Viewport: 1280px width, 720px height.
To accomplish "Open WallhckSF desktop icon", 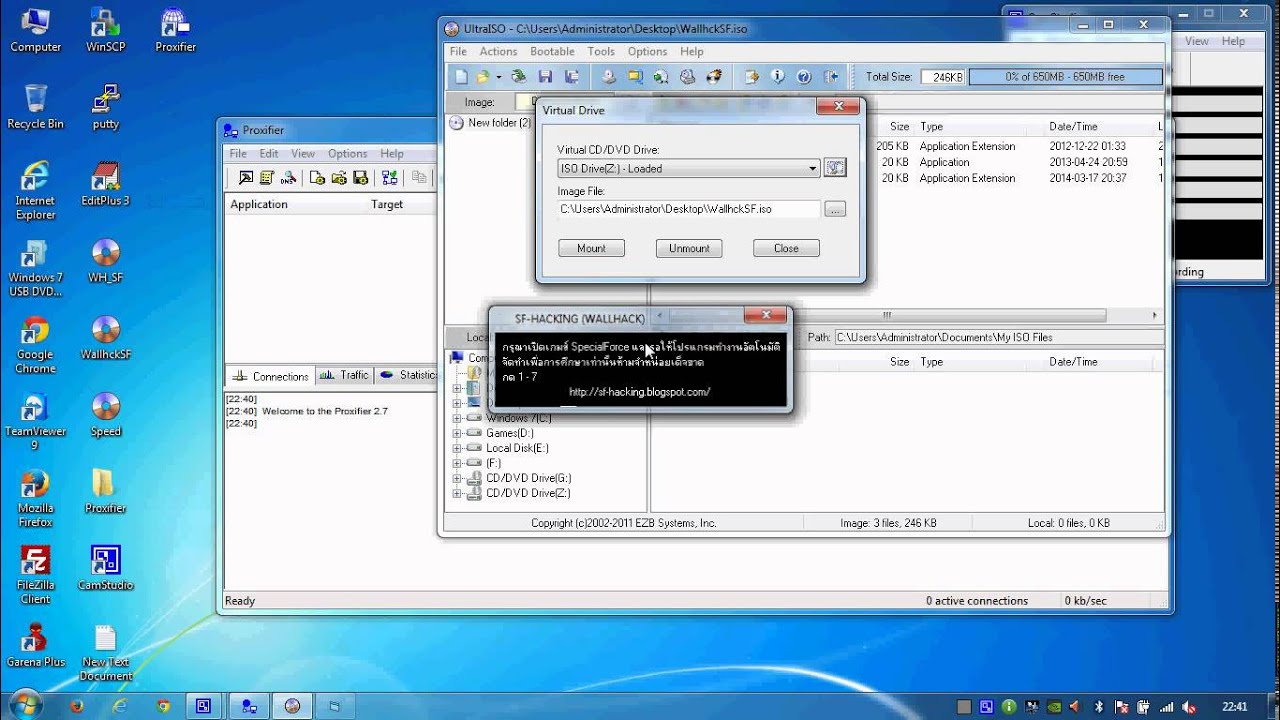I will (105, 339).
